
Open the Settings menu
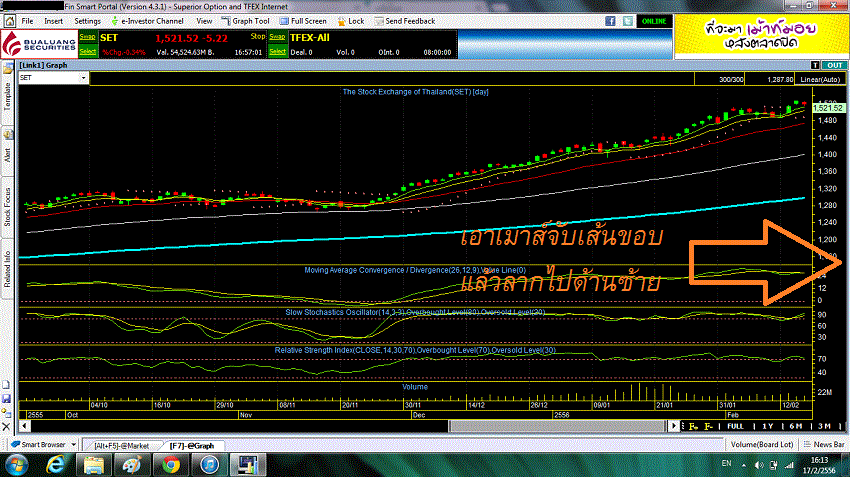pyautogui.click(x=87, y=21)
